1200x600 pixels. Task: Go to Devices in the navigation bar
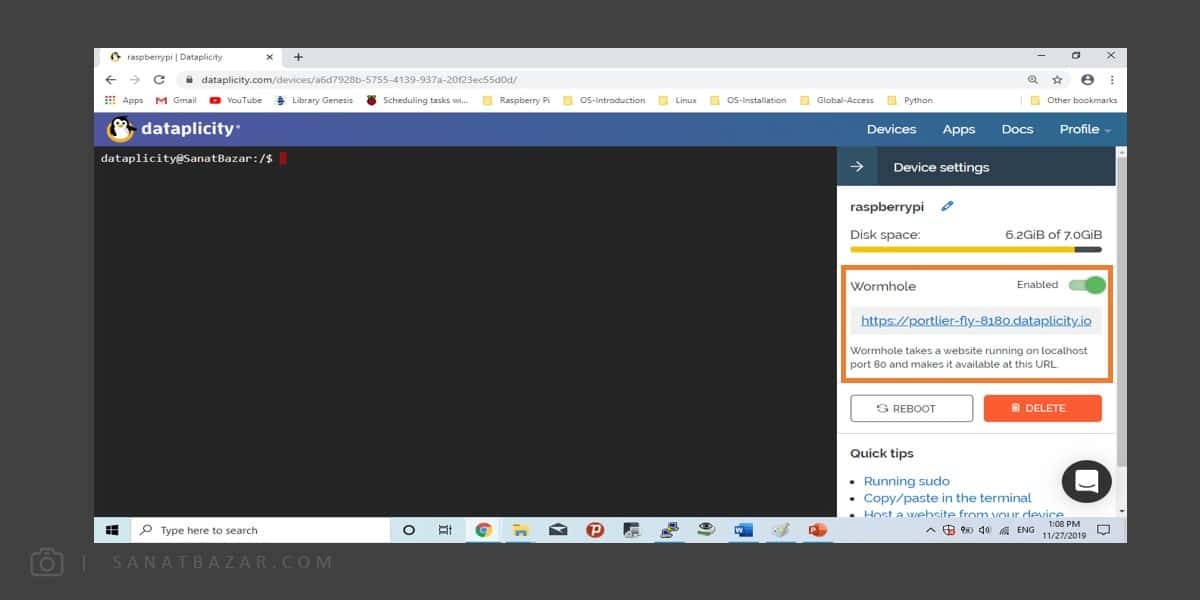pyautogui.click(x=891, y=129)
